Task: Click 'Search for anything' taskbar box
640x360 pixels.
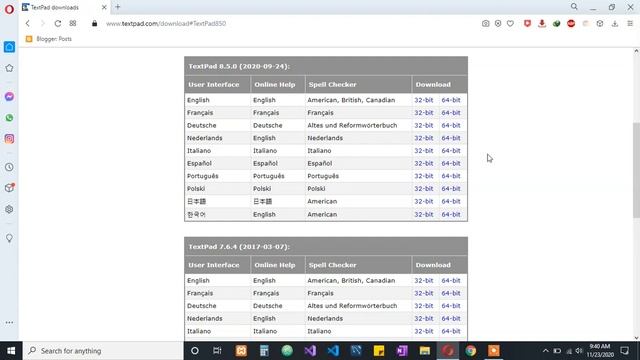Action: point(103,351)
